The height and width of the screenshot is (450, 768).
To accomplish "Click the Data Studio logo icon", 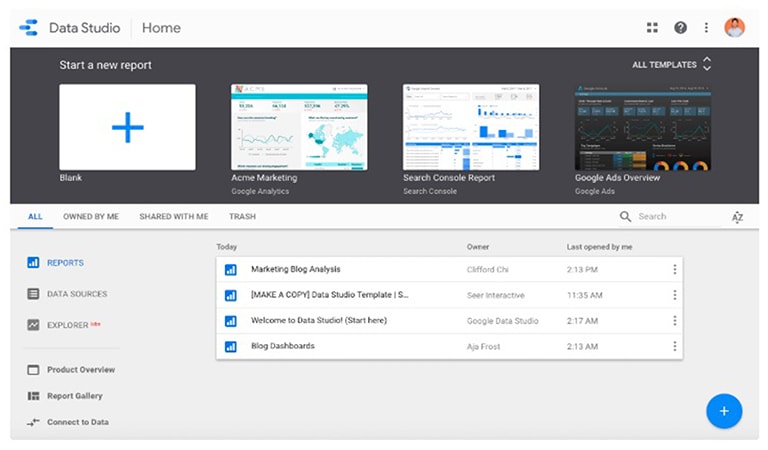I will click(29, 27).
